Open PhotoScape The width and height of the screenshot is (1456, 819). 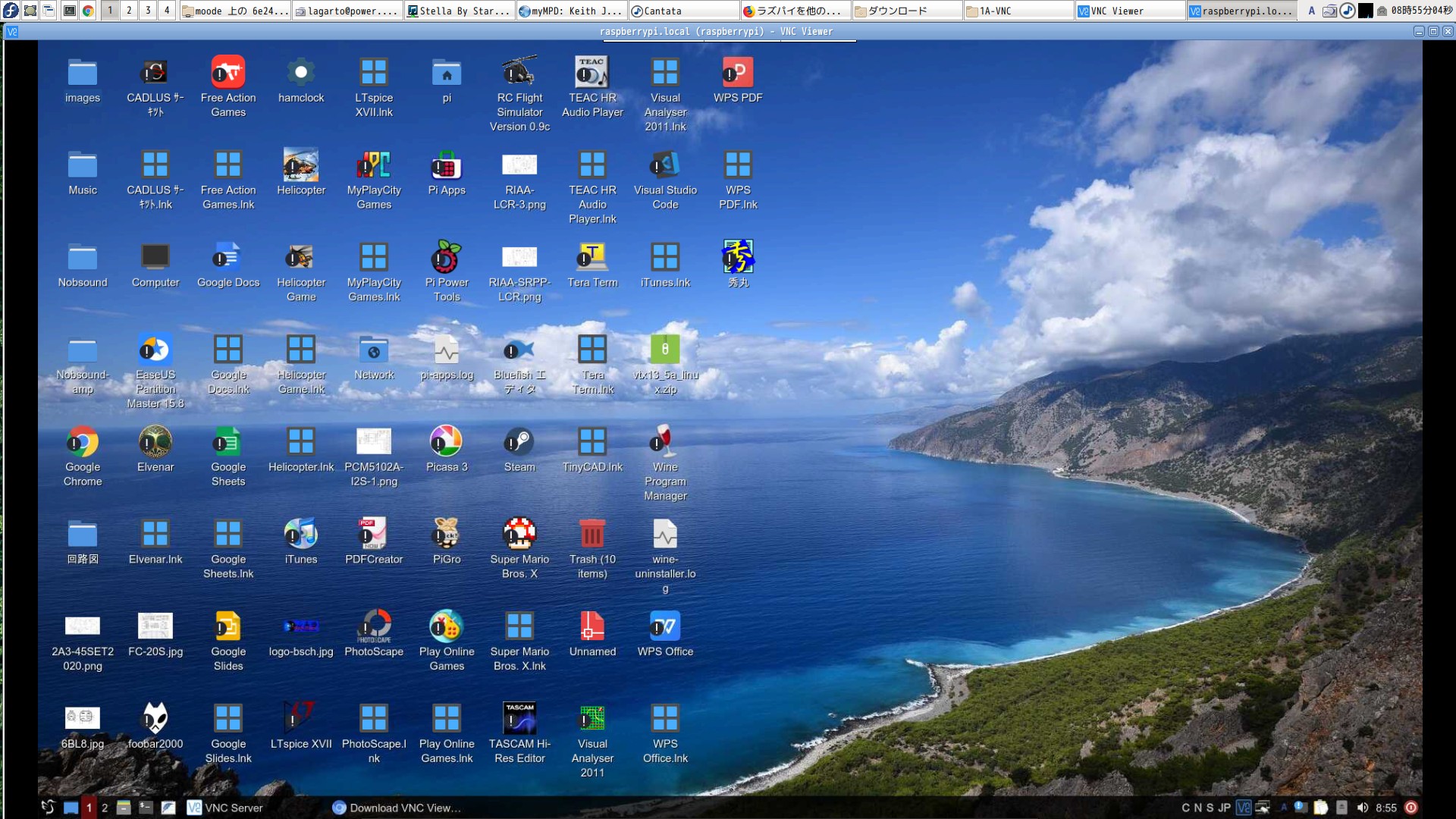[374, 628]
